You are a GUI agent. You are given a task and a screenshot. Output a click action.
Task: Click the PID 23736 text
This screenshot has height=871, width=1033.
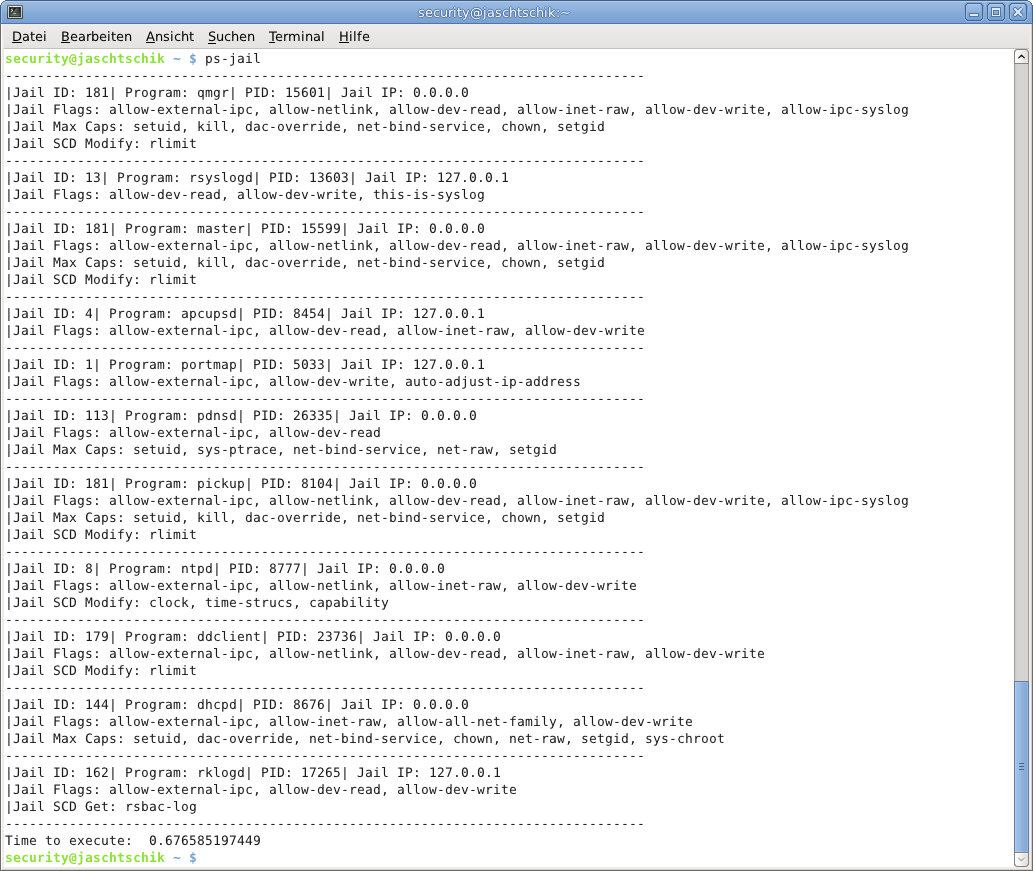point(317,637)
